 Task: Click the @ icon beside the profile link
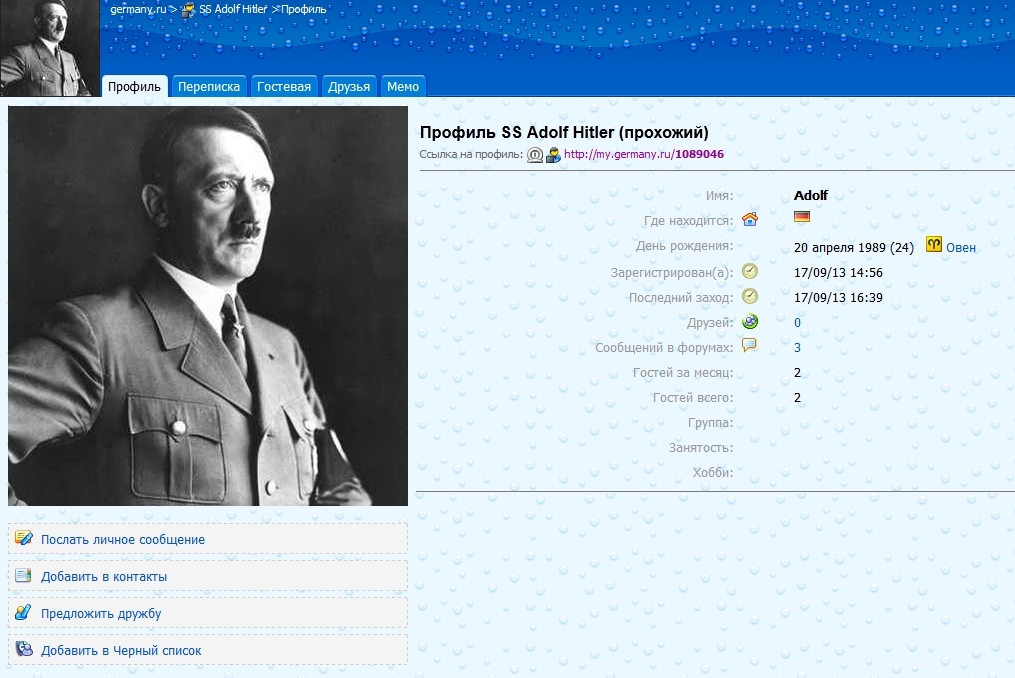535,155
